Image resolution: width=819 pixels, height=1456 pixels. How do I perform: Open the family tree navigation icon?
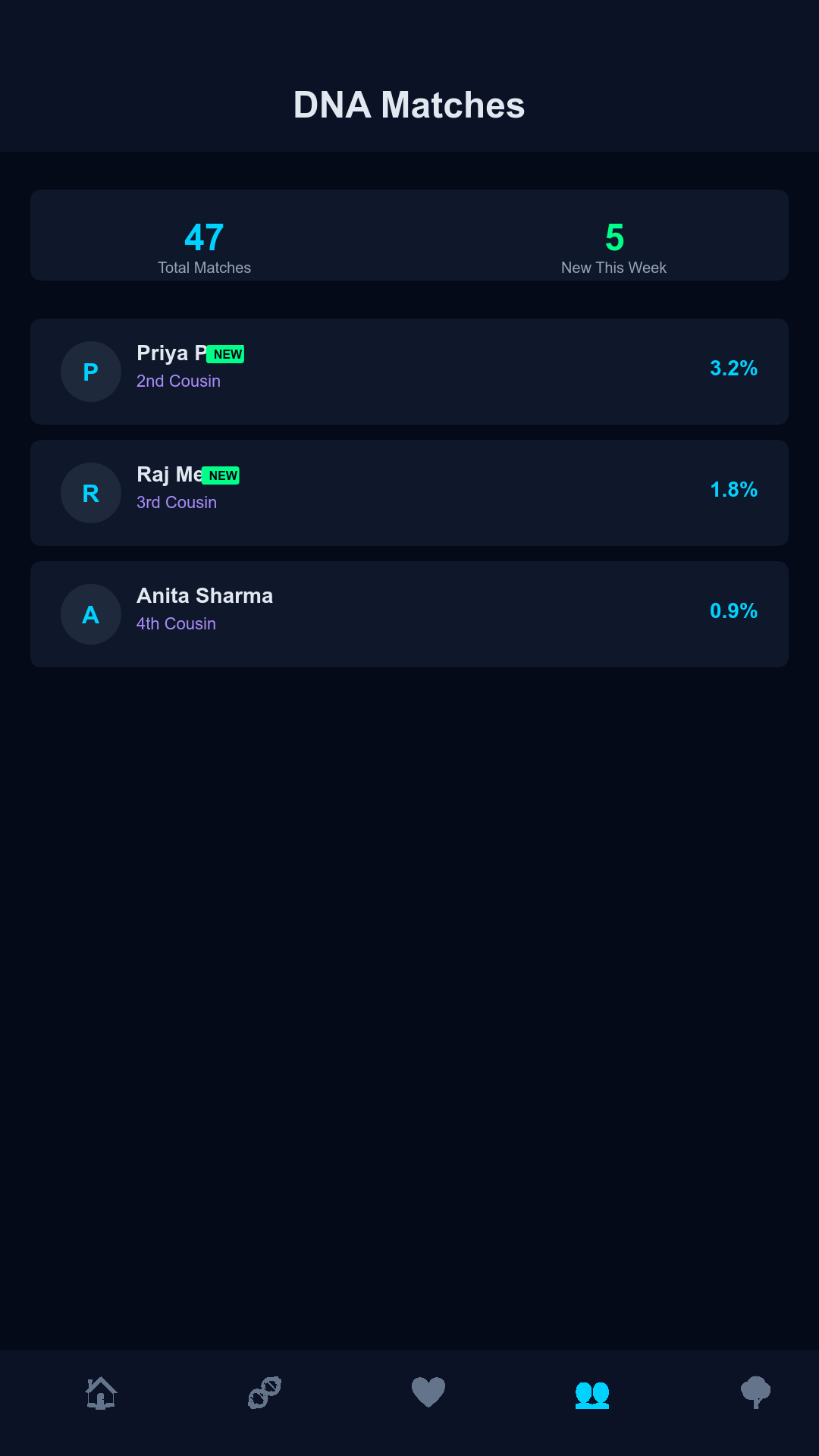755,1392
